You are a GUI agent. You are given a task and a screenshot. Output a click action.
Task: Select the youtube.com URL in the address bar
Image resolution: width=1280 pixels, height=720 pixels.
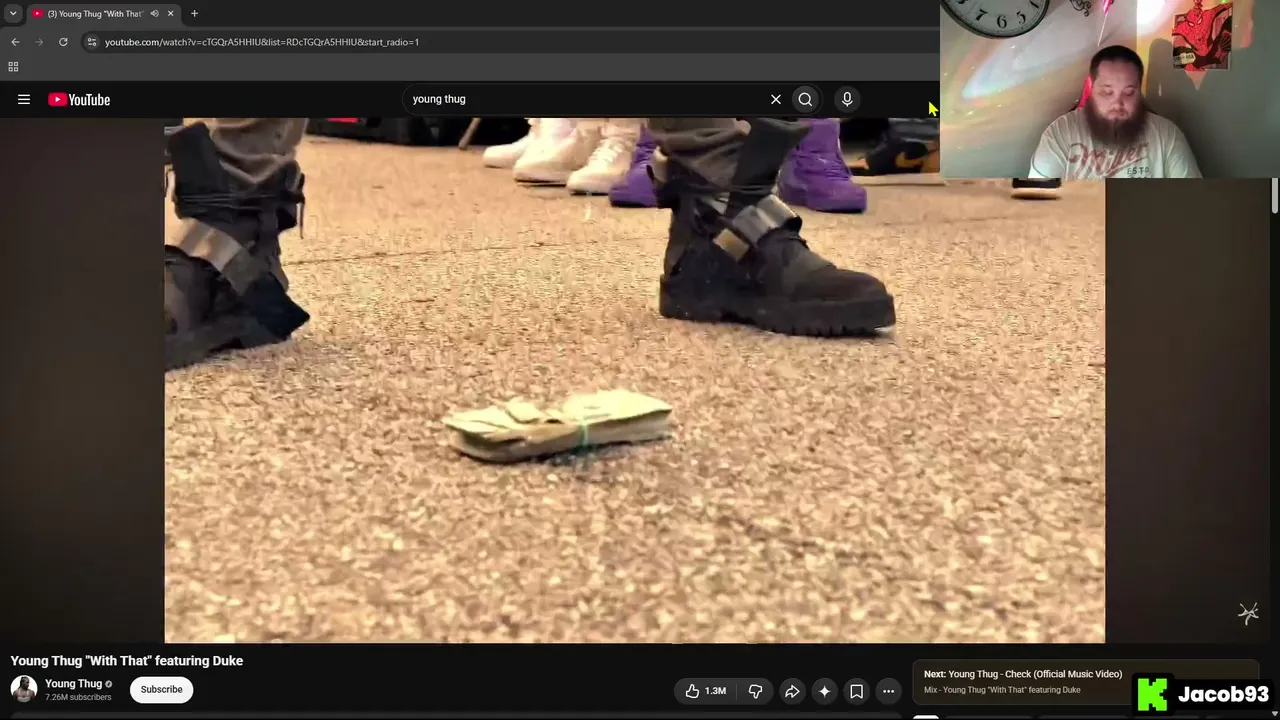click(x=262, y=42)
